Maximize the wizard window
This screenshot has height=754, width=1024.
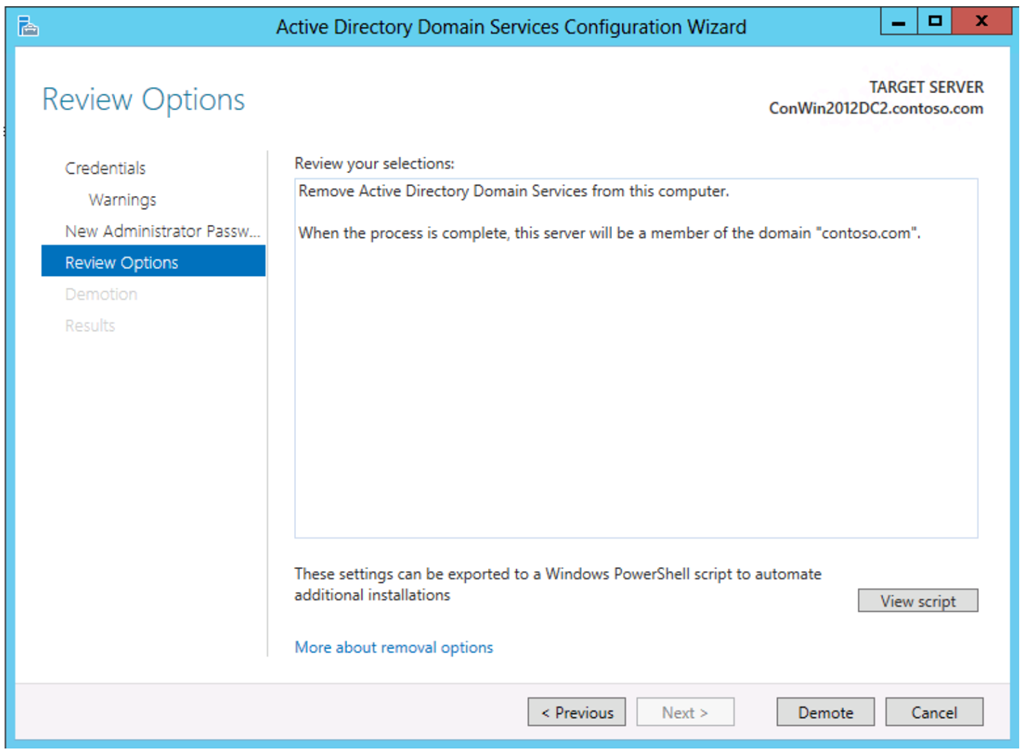click(935, 22)
